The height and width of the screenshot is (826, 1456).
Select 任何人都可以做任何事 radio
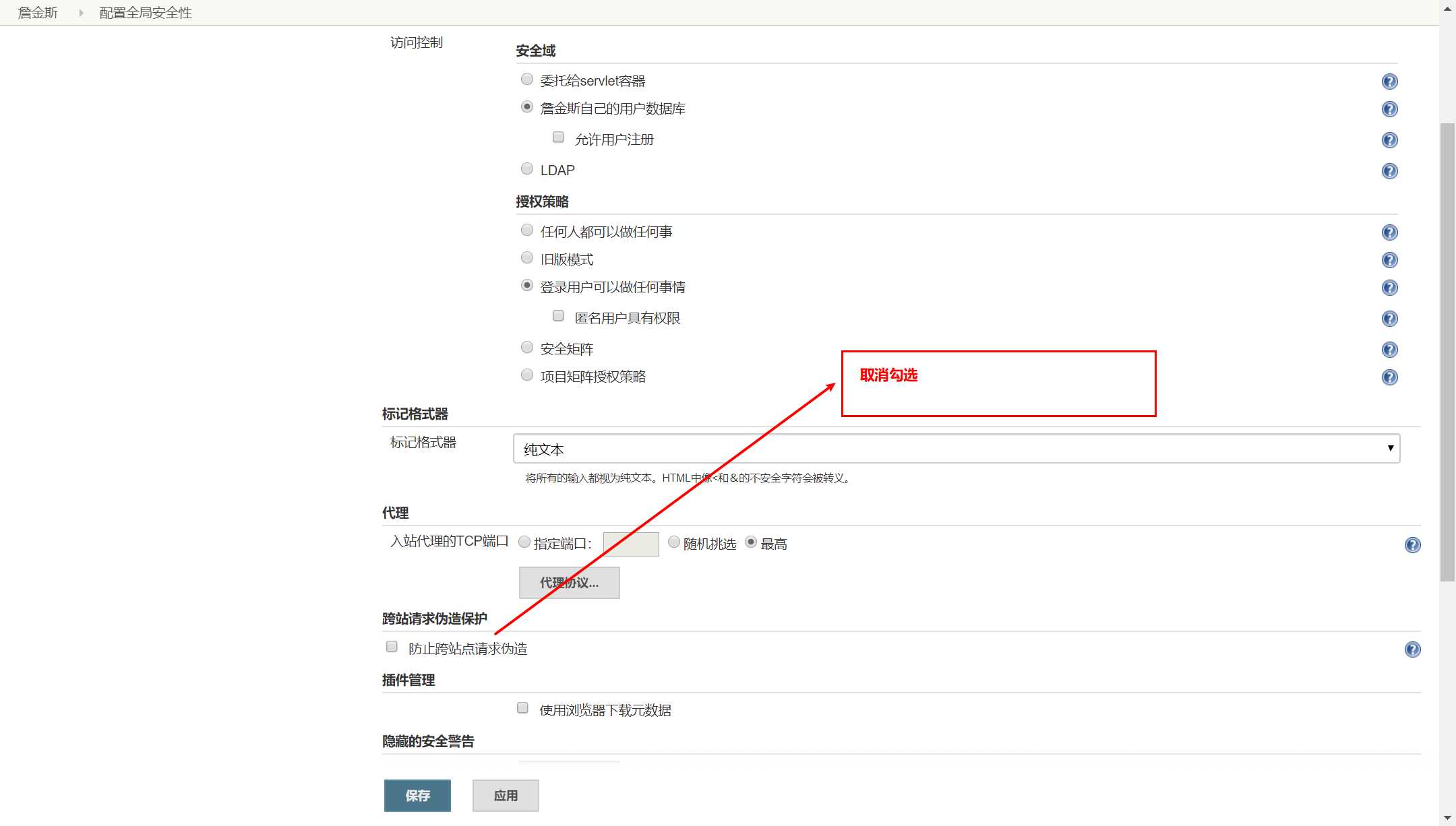pyautogui.click(x=527, y=230)
